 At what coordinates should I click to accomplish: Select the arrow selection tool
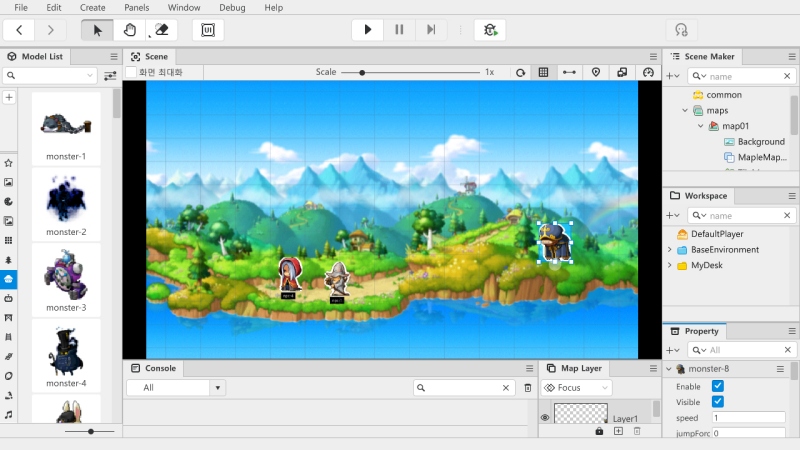pyautogui.click(x=97, y=30)
